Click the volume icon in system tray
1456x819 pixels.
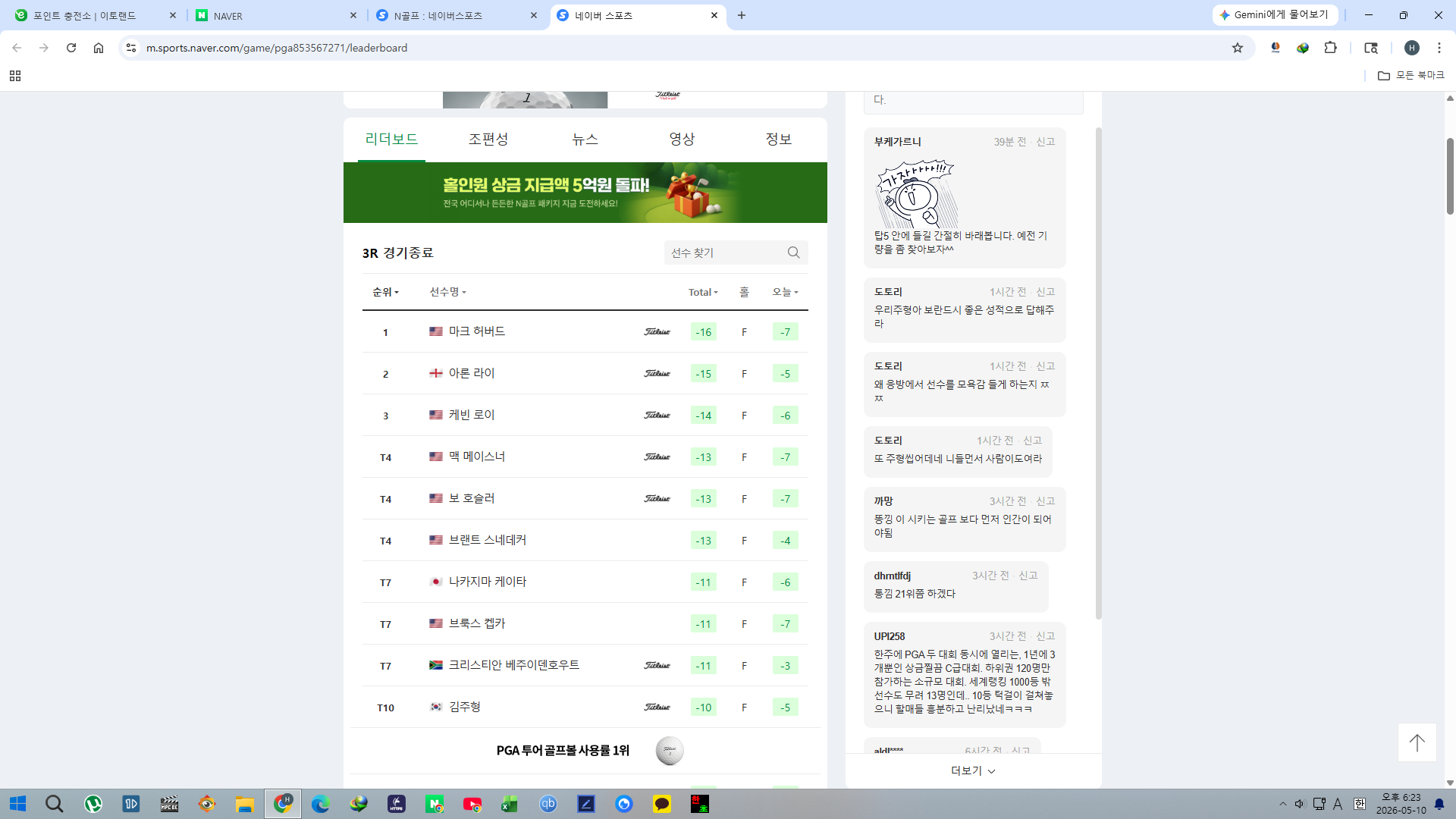tap(1300, 804)
